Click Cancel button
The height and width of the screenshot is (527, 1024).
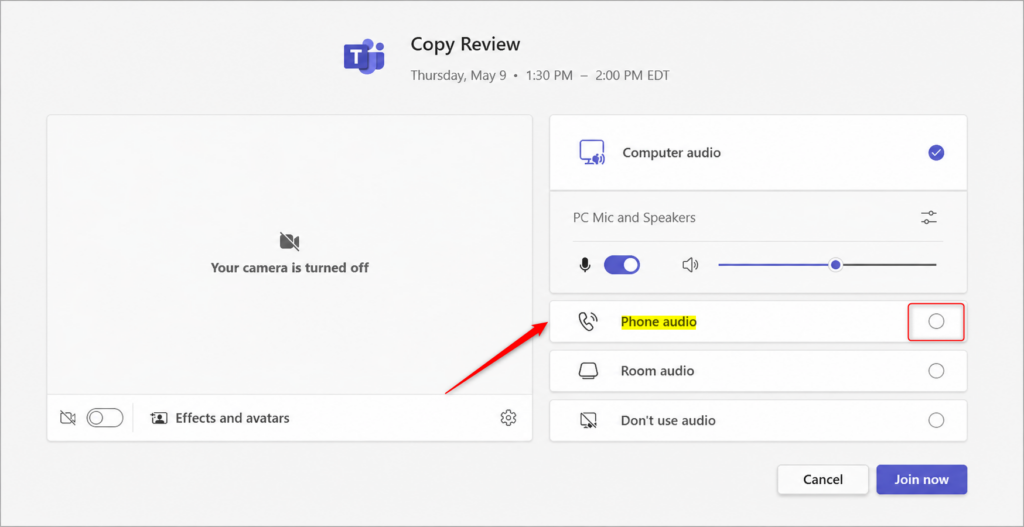tap(823, 479)
